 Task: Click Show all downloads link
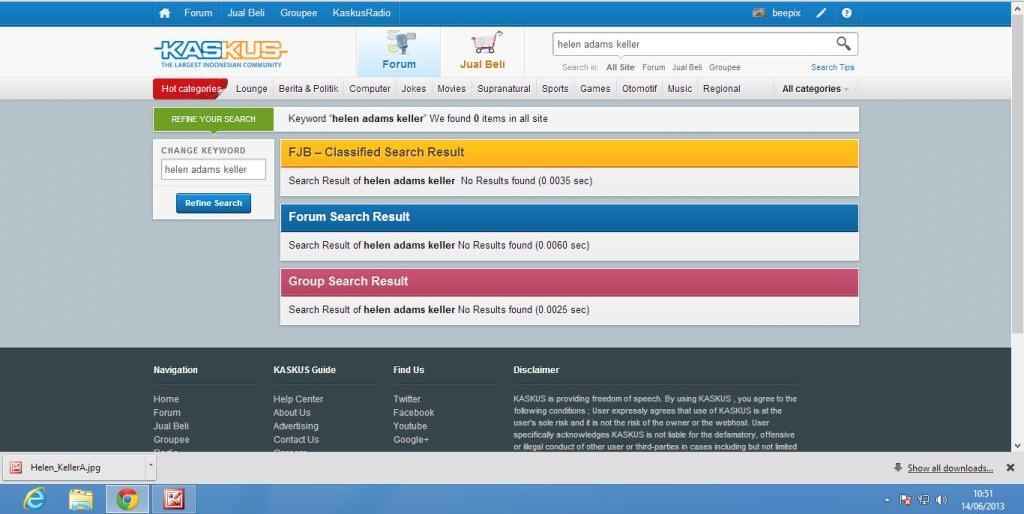coord(950,468)
